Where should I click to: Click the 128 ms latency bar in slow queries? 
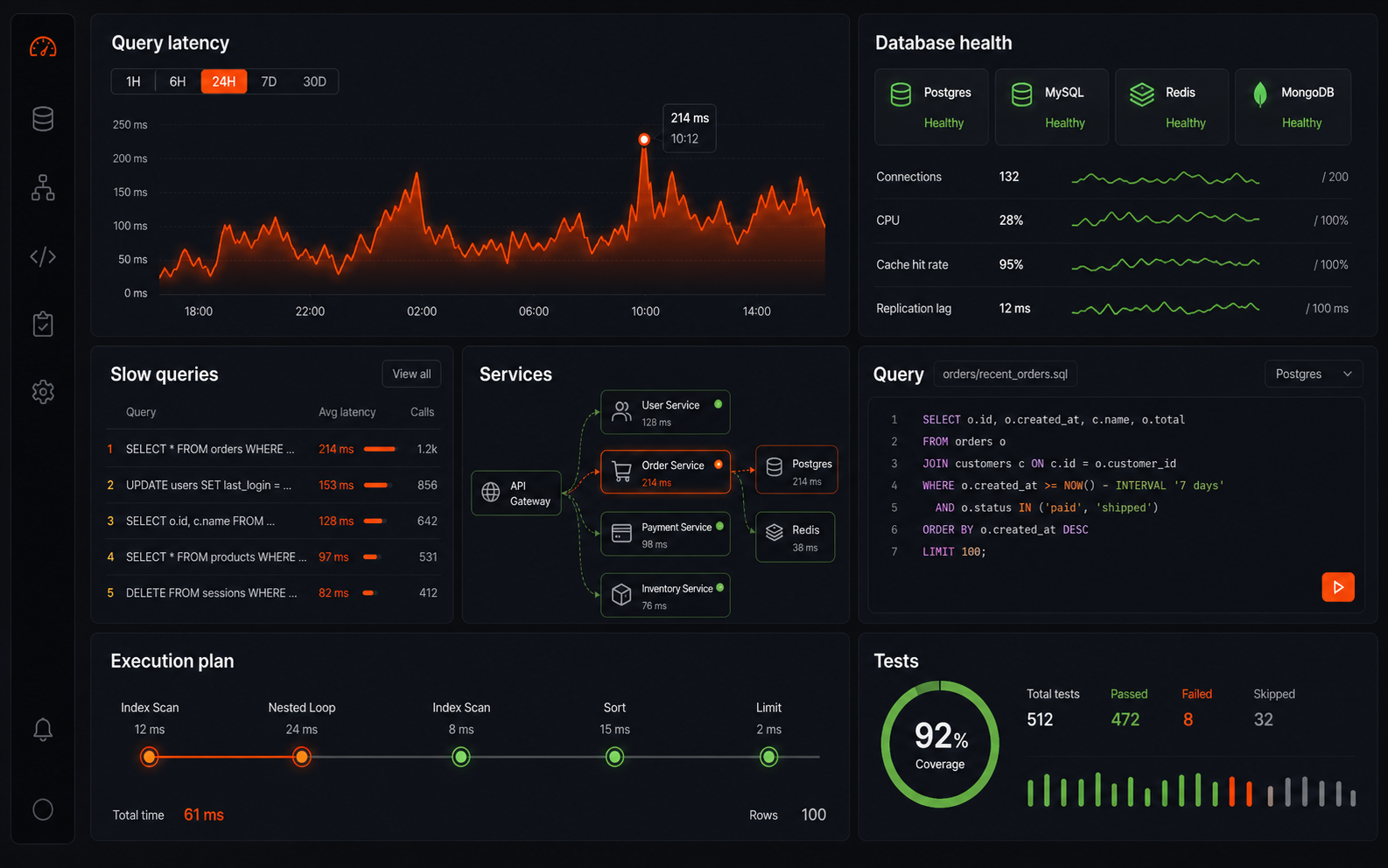click(375, 521)
